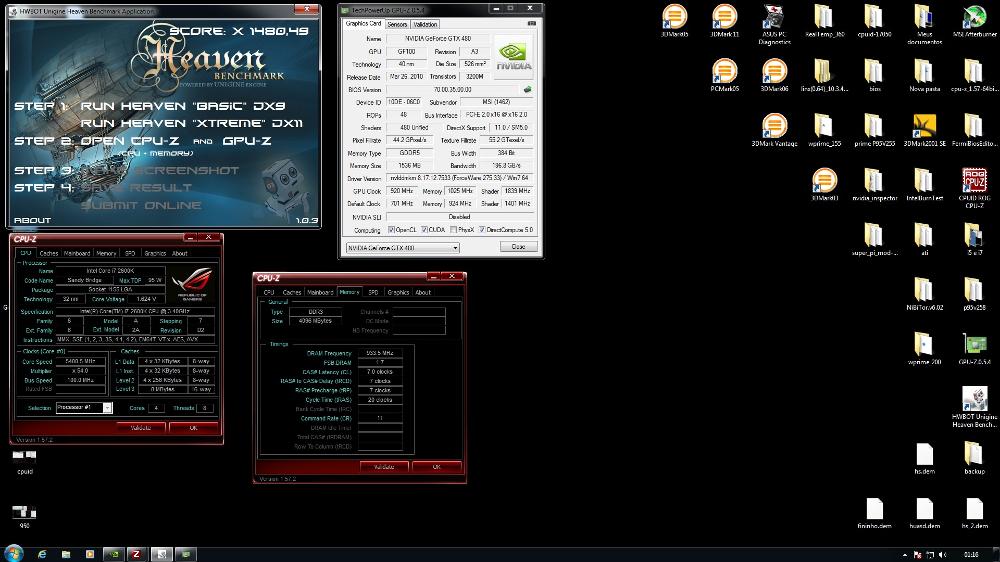Open the 3DMark Vantage desktop shortcut
Image resolution: width=1000 pixels, height=562 pixels.
coord(774,130)
